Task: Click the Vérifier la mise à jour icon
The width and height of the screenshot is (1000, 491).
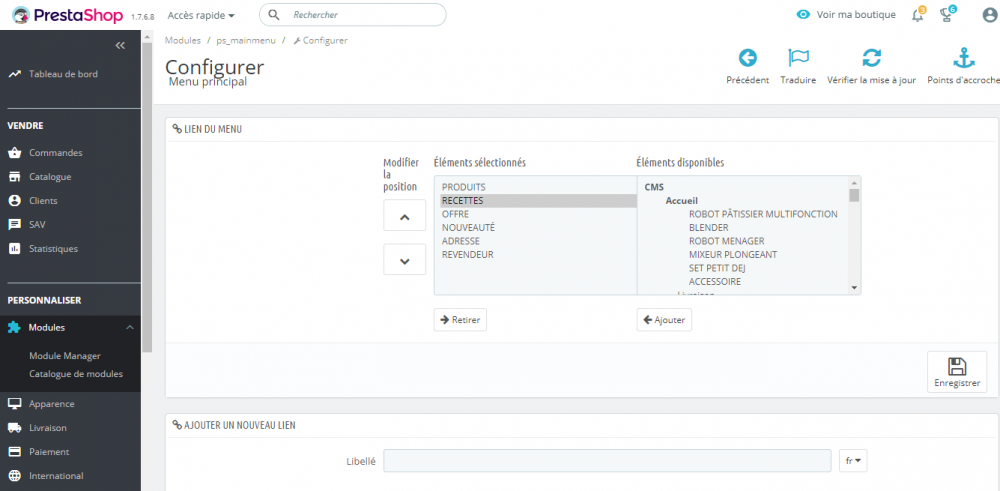Action: 871,58
